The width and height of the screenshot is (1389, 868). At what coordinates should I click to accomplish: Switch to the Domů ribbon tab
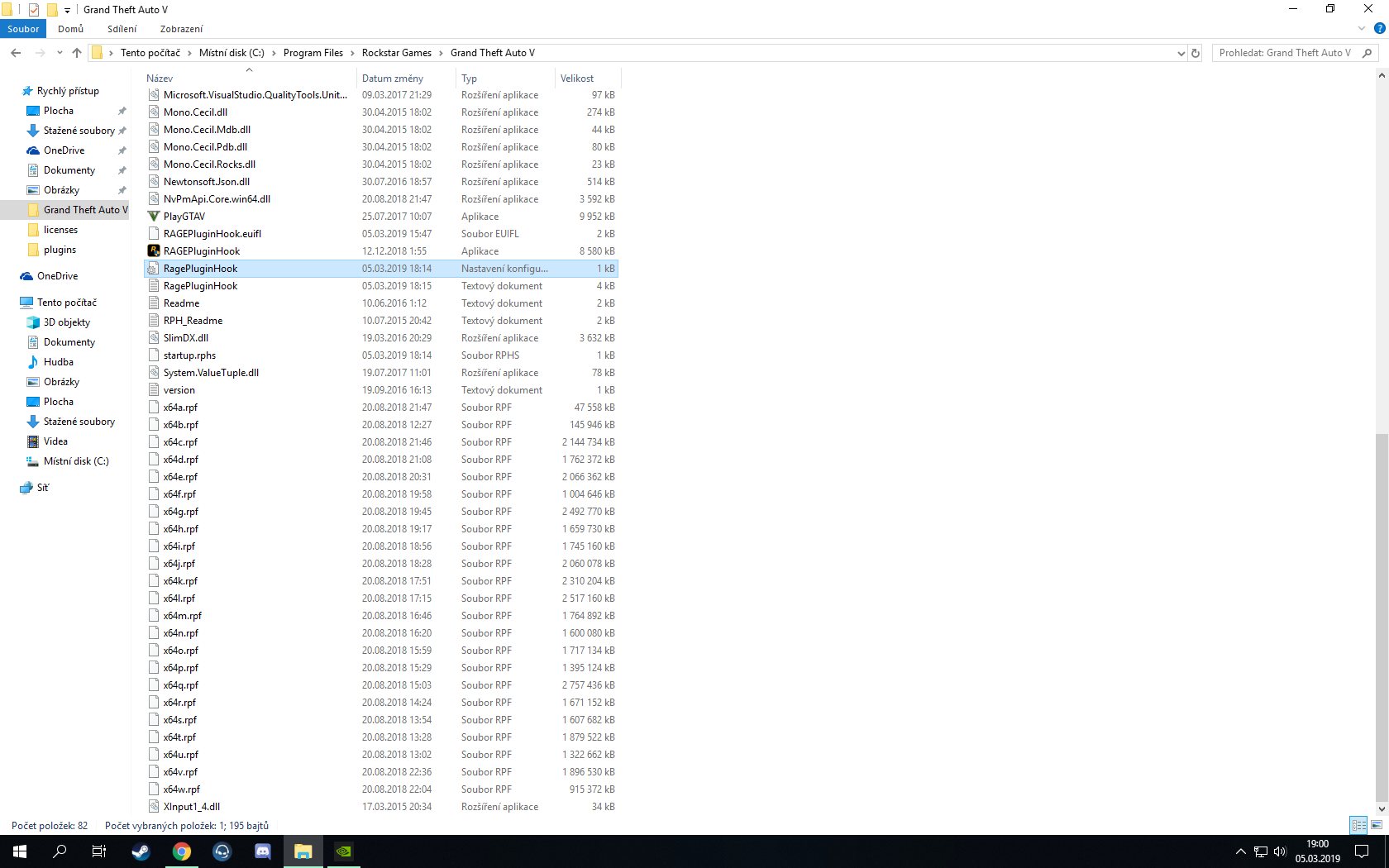(x=71, y=29)
